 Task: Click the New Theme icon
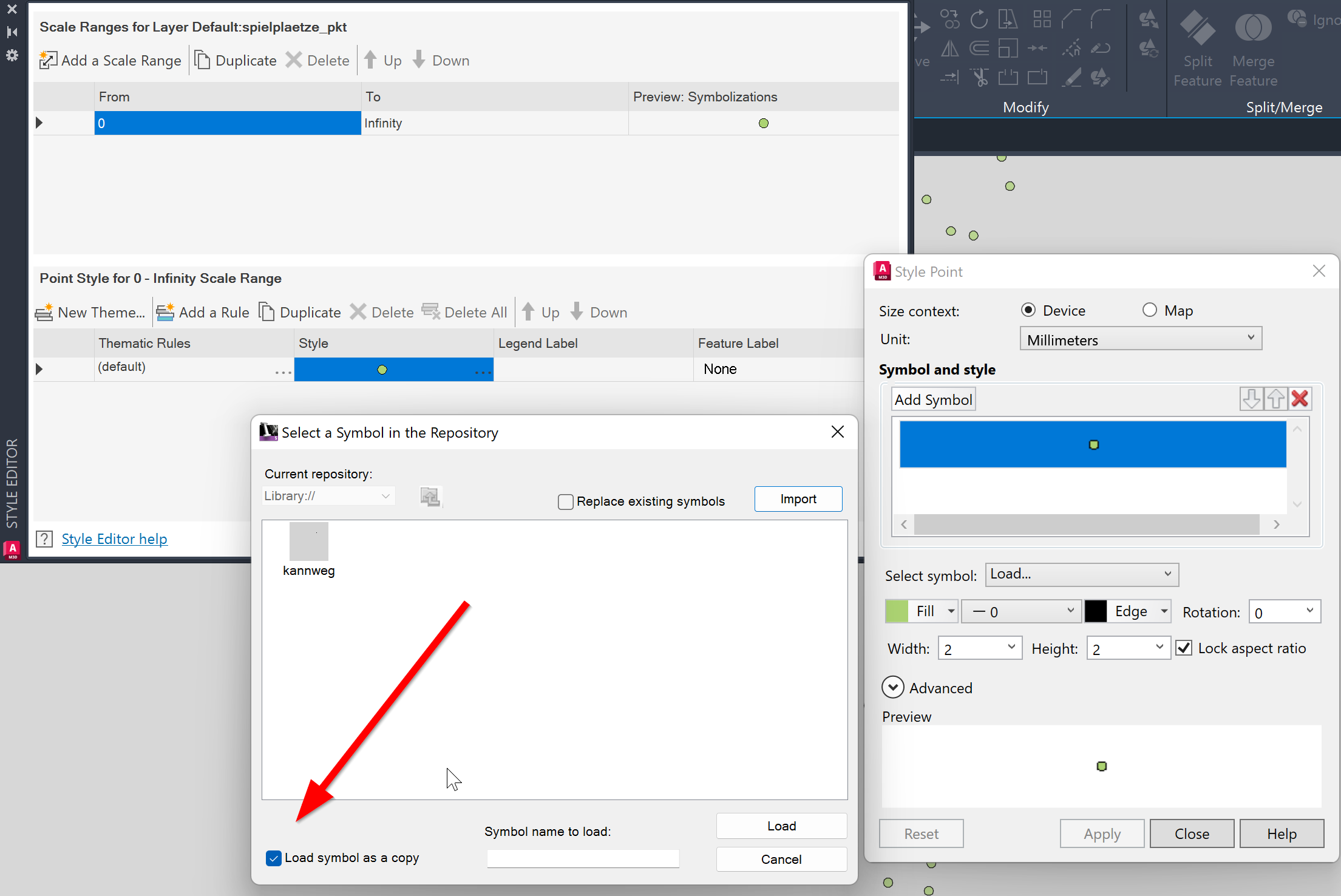(44, 312)
